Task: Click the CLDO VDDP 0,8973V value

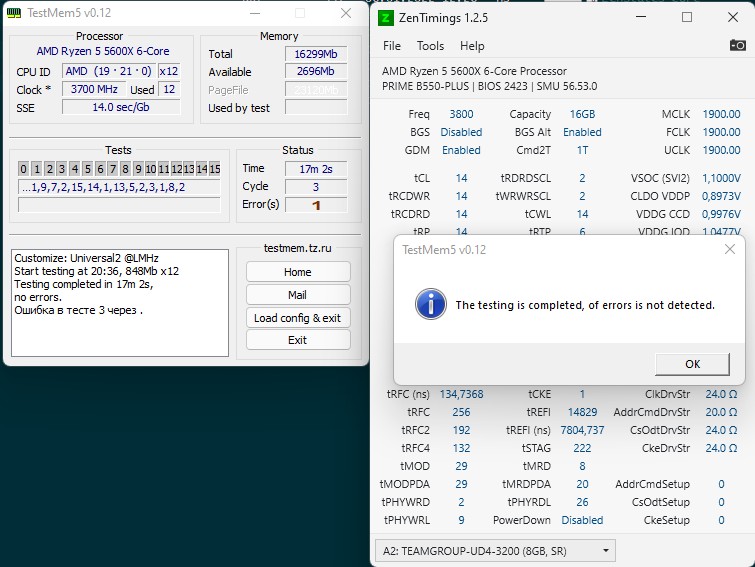Action: pos(721,196)
